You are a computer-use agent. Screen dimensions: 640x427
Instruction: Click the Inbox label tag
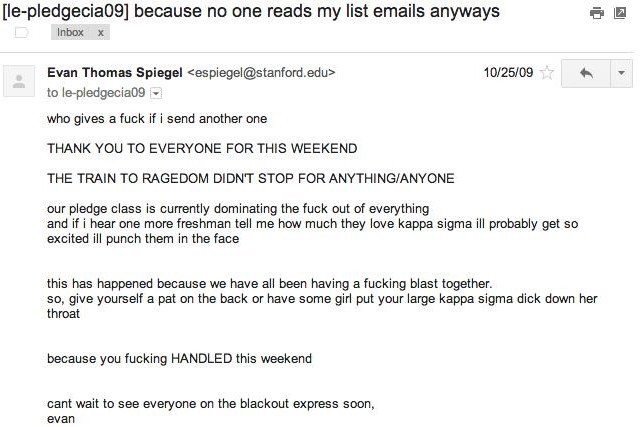click(70, 32)
